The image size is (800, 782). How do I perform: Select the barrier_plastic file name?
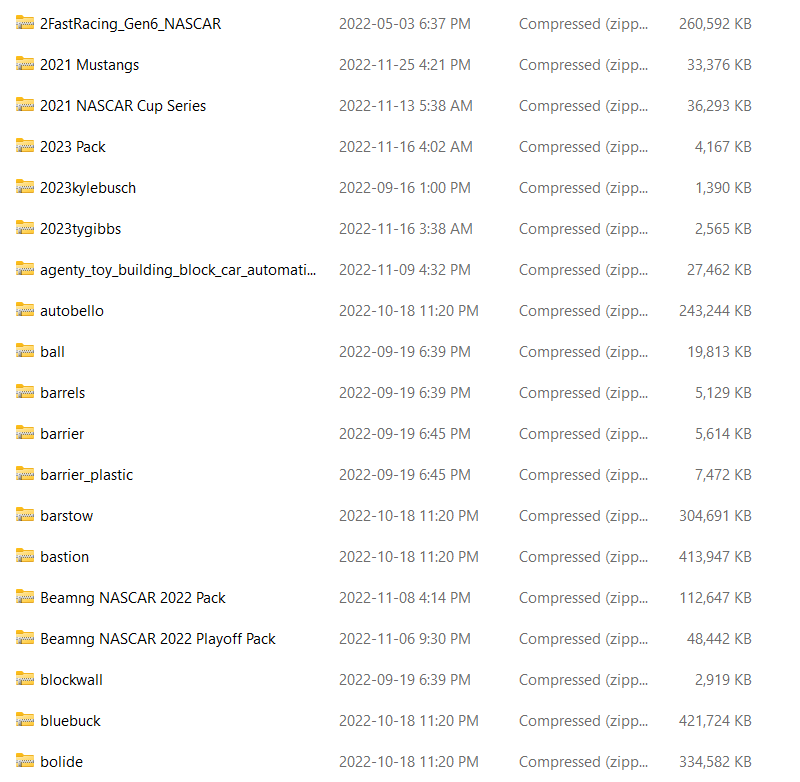pos(86,475)
